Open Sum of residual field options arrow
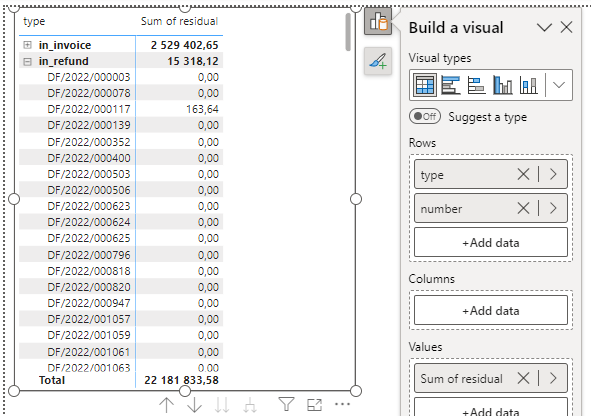 click(x=553, y=378)
